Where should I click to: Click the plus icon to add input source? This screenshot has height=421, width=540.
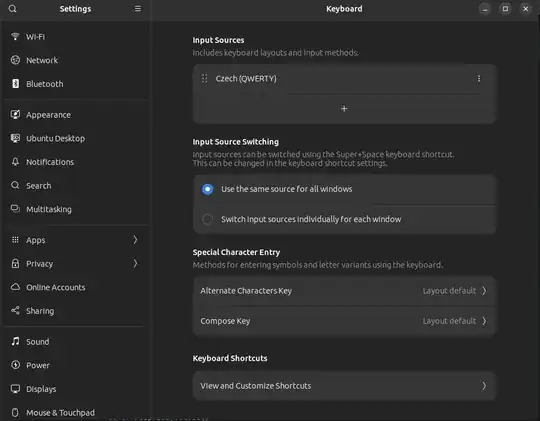344,109
